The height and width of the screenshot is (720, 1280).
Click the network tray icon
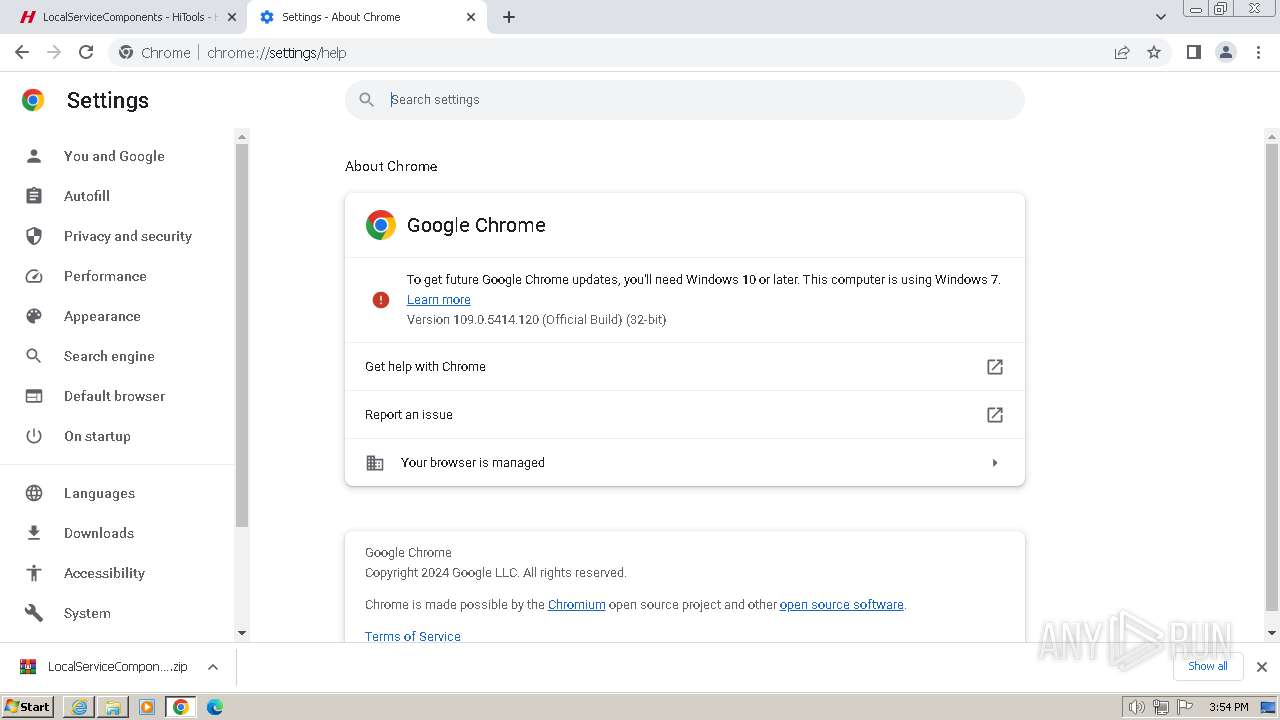pyautogui.click(x=1160, y=707)
